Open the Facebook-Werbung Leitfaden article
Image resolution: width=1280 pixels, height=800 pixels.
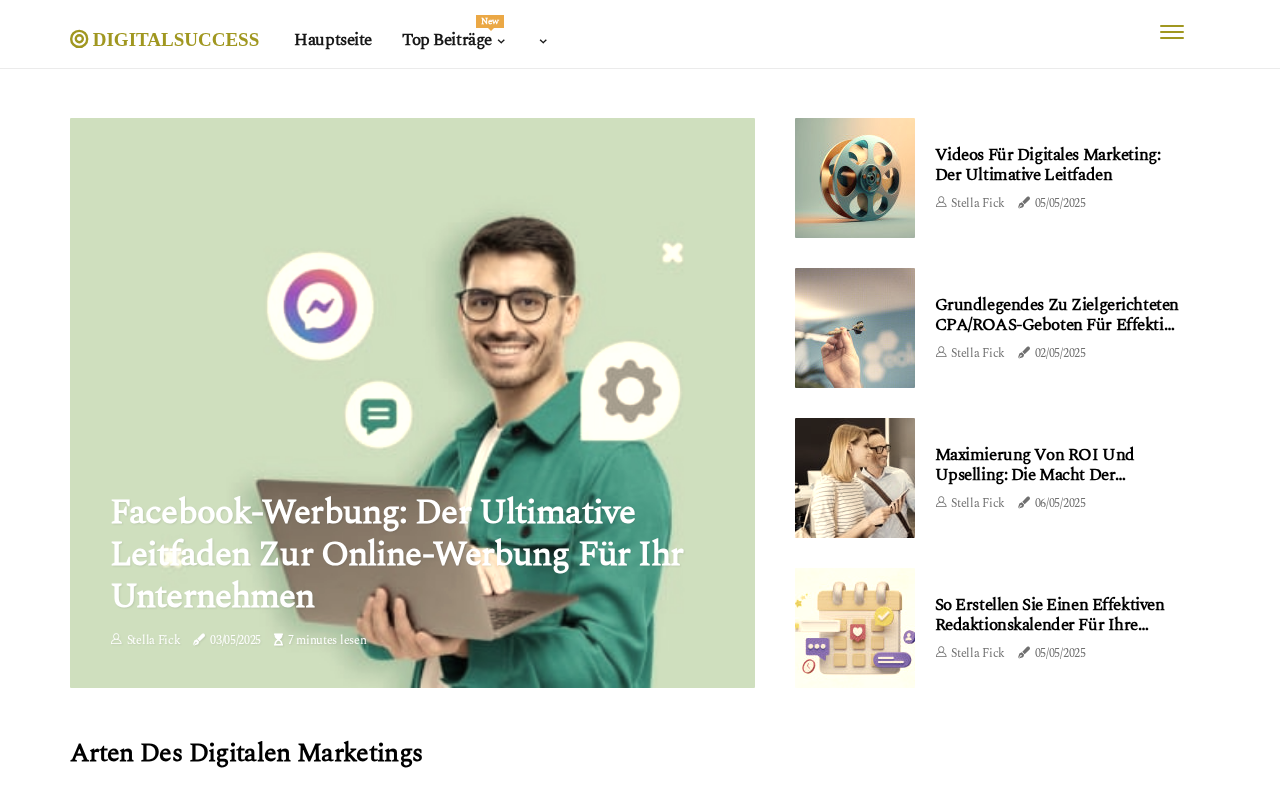tap(397, 554)
